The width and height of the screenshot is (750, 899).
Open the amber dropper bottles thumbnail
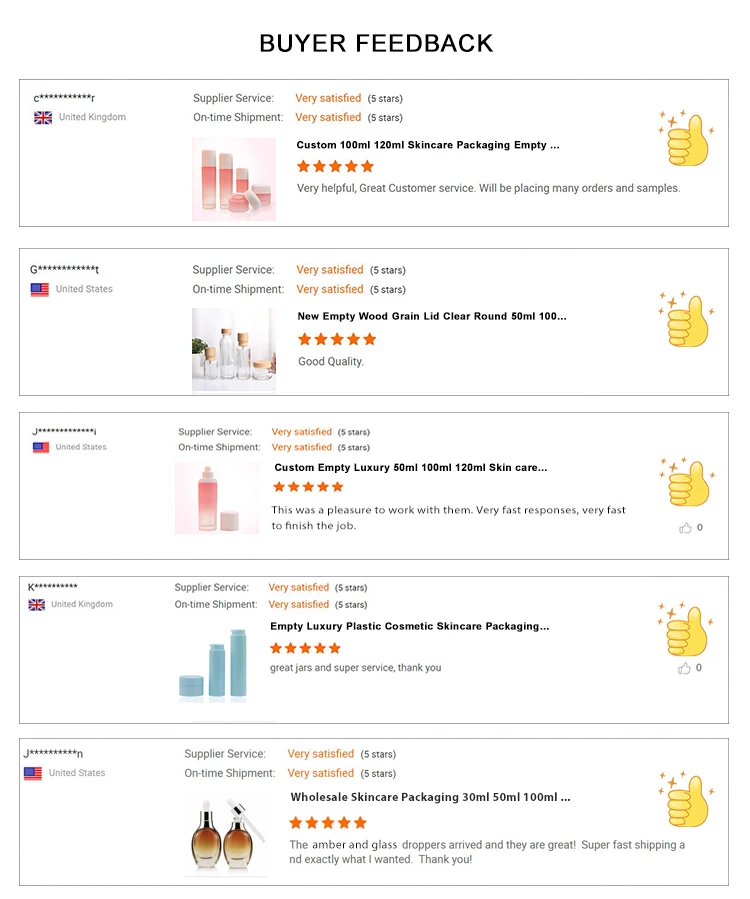225,833
